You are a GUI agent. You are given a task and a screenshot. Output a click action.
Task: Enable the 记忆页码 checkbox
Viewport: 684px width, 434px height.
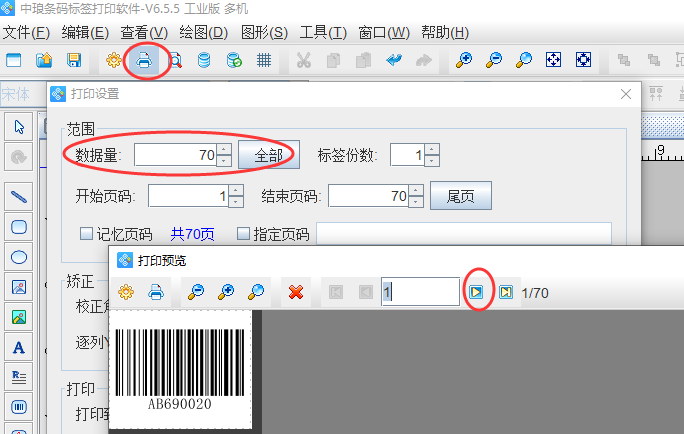pyautogui.click(x=86, y=234)
